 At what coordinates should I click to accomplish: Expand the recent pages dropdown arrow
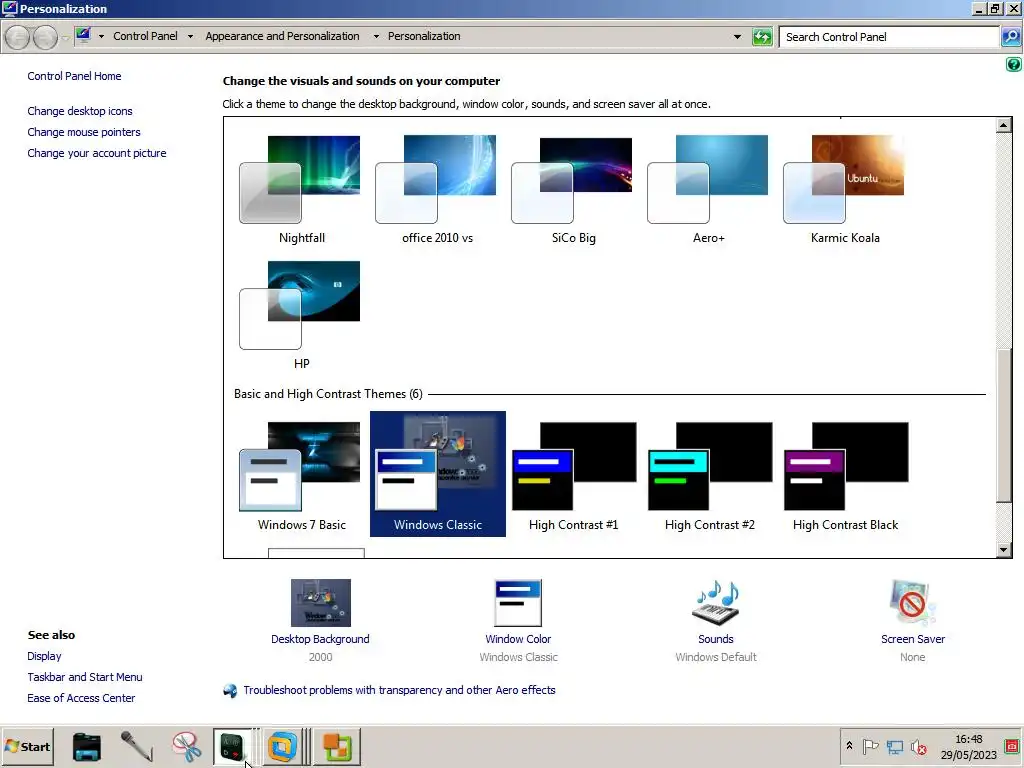point(65,37)
